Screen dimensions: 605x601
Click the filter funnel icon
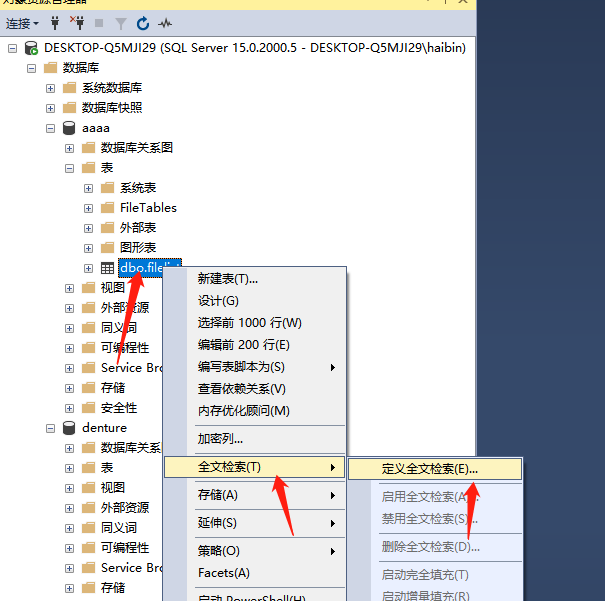pos(121,24)
